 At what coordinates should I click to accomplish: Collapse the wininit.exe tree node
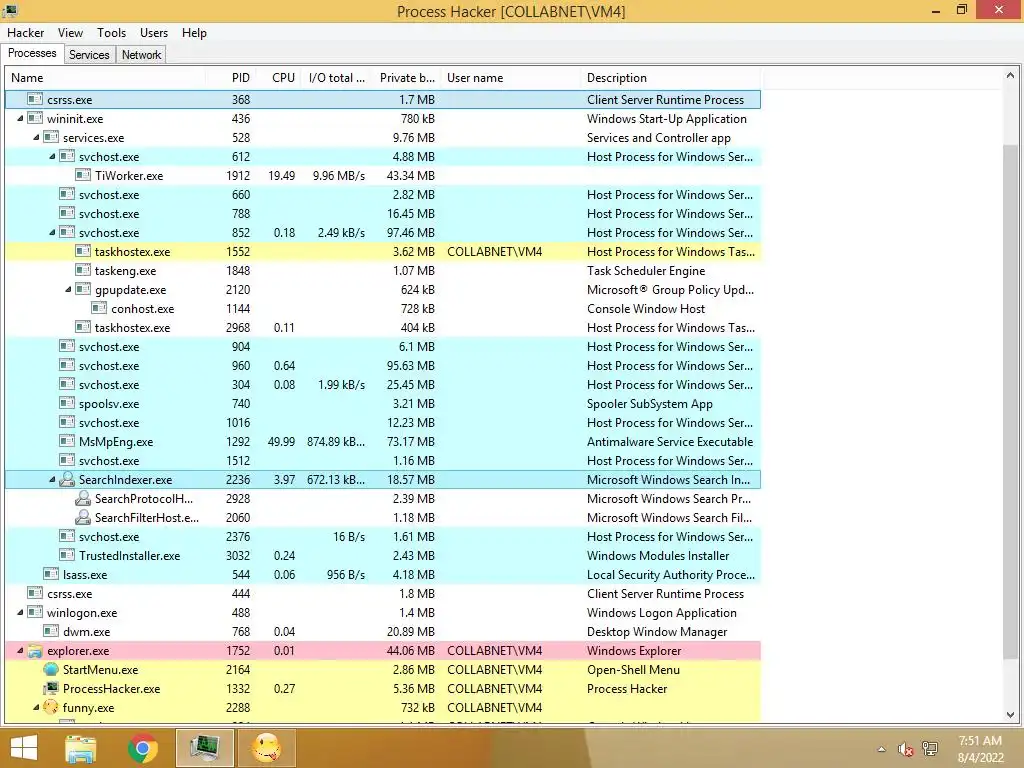(20, 118)
